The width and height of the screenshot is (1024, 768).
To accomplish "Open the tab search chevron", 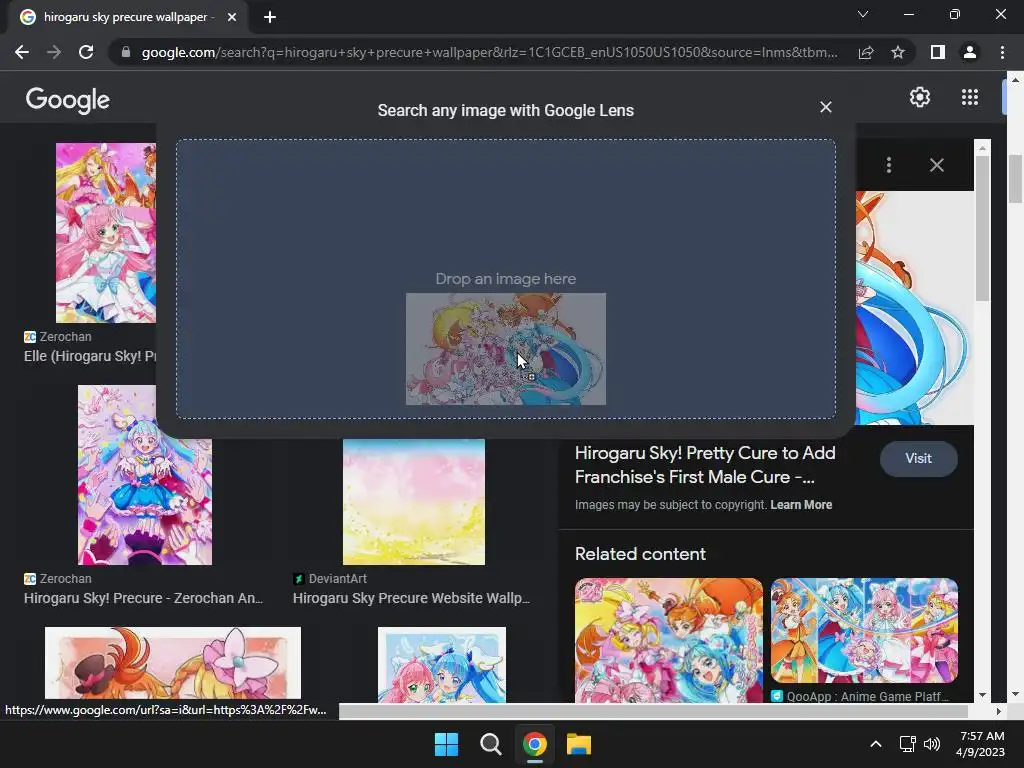I will click(x=863, y=14).
